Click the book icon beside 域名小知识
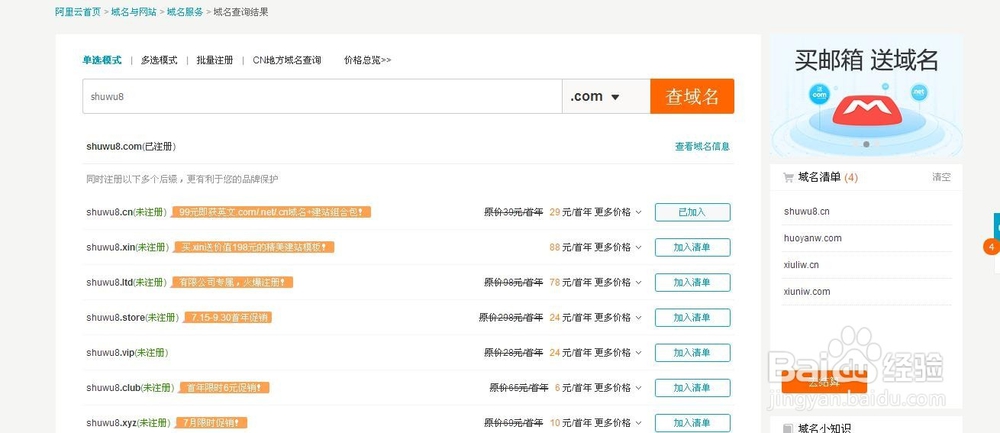Viewport: 1000px width, 433px height. tap(788, 429)
